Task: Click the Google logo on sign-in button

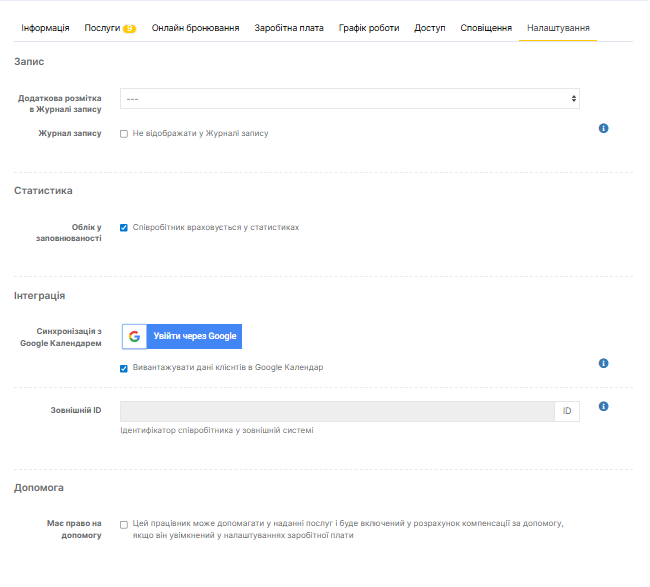Action: coord(134,336)
